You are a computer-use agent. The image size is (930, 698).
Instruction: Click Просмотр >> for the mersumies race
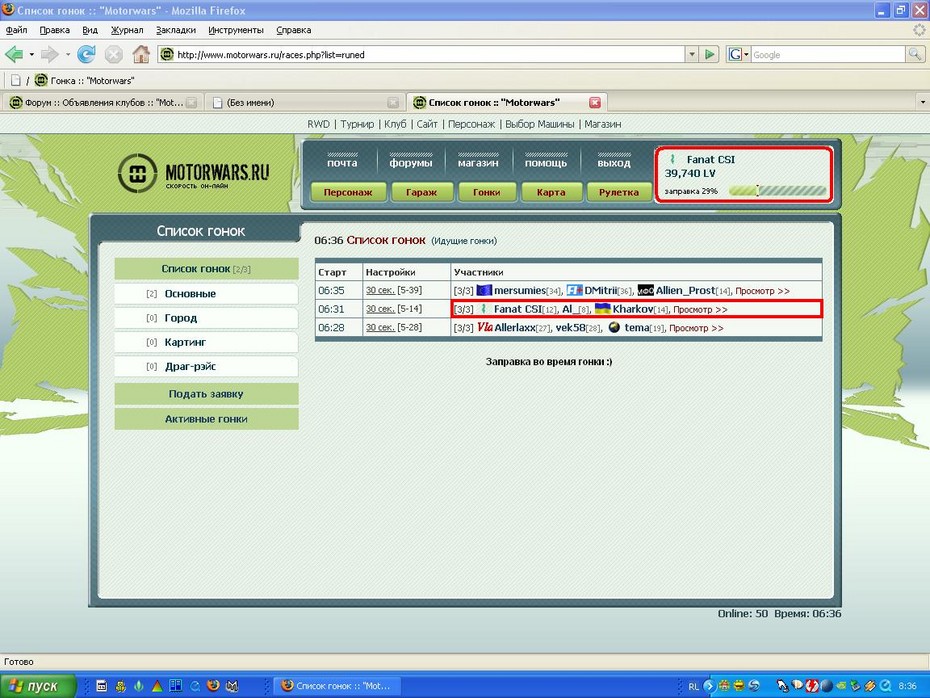tap(762, 291)
